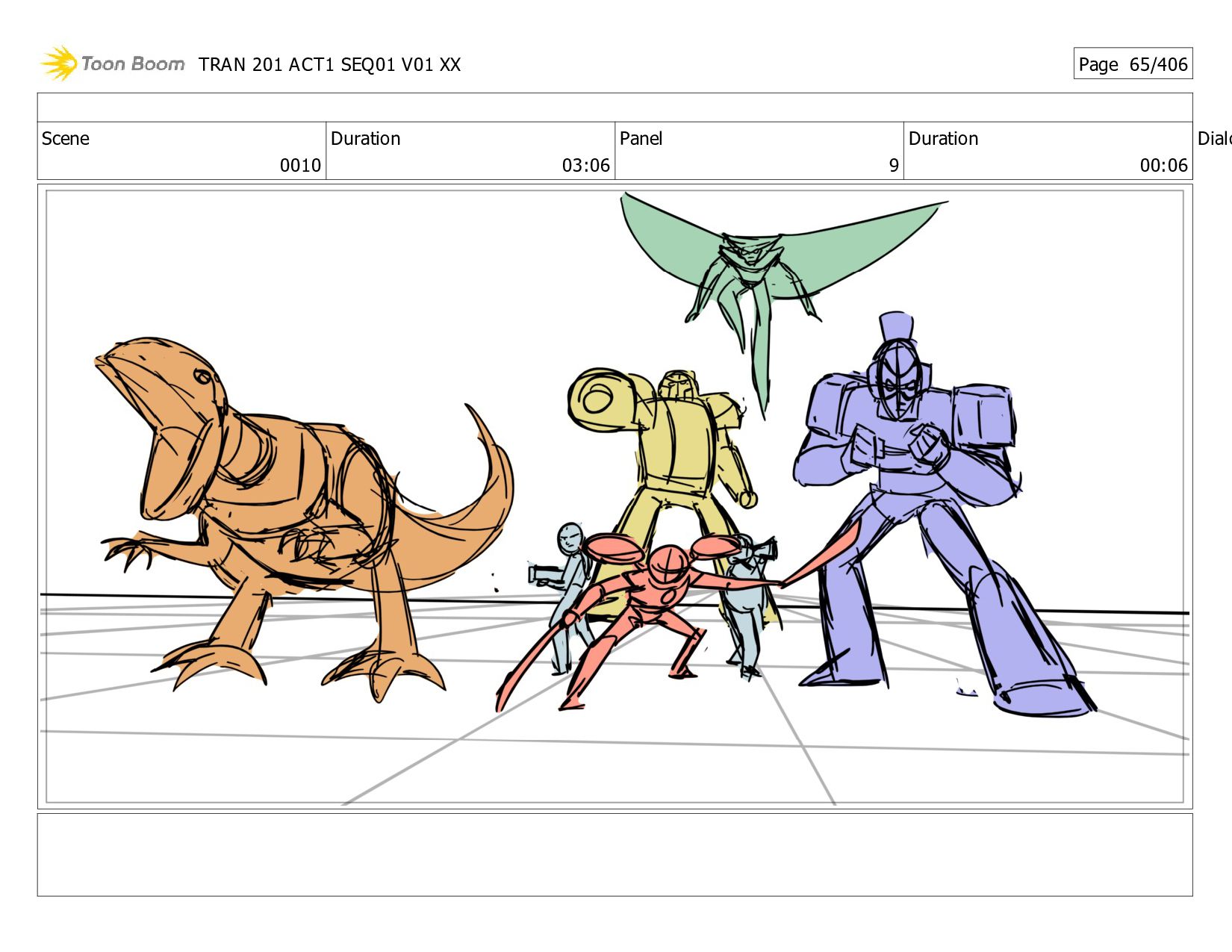Viewport: 1232px width, 952px height.
Task: Open the storyboard panel drawing with robots
Action: pos(615,497)
